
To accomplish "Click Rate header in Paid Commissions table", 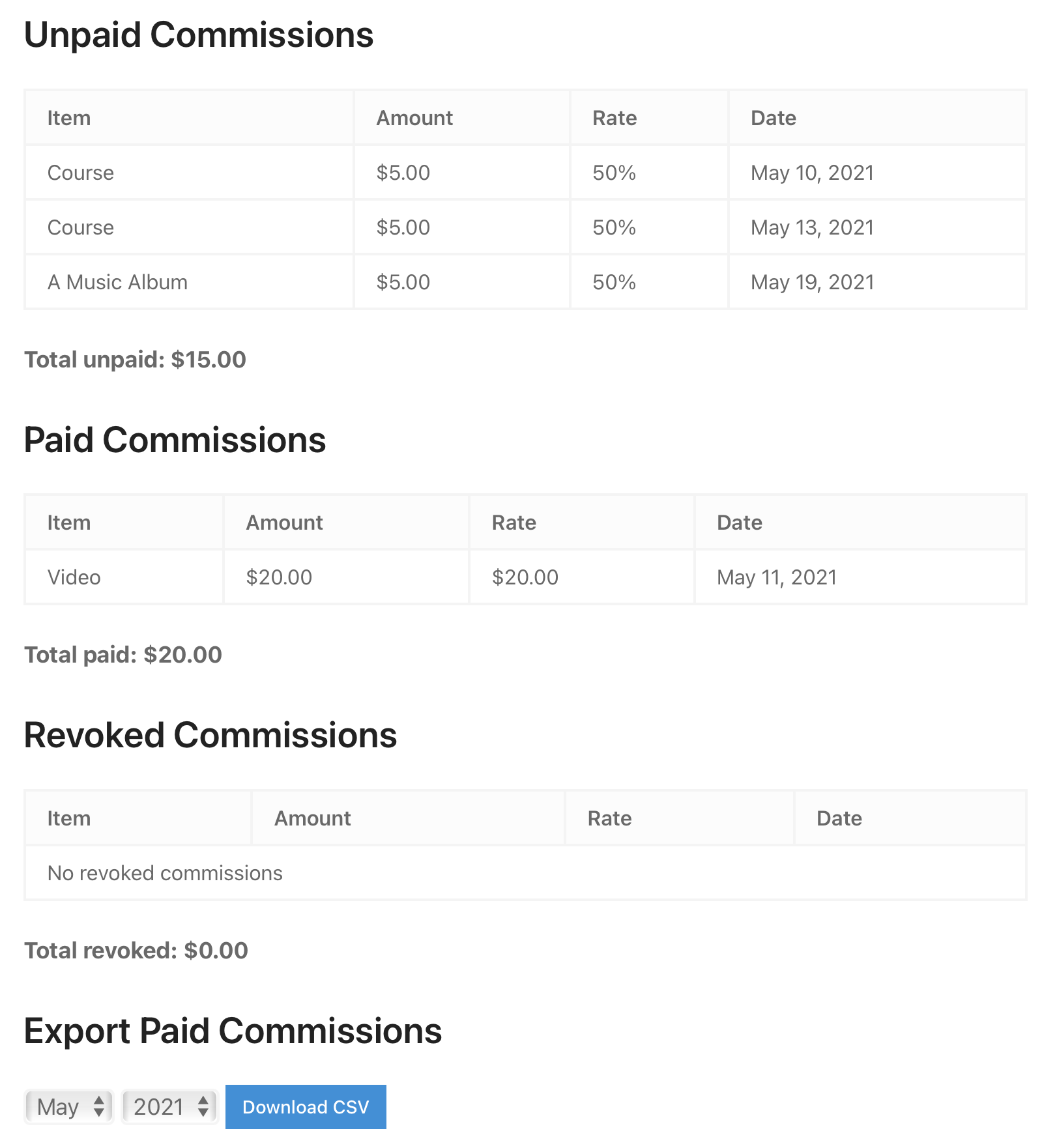I will 514,523.
